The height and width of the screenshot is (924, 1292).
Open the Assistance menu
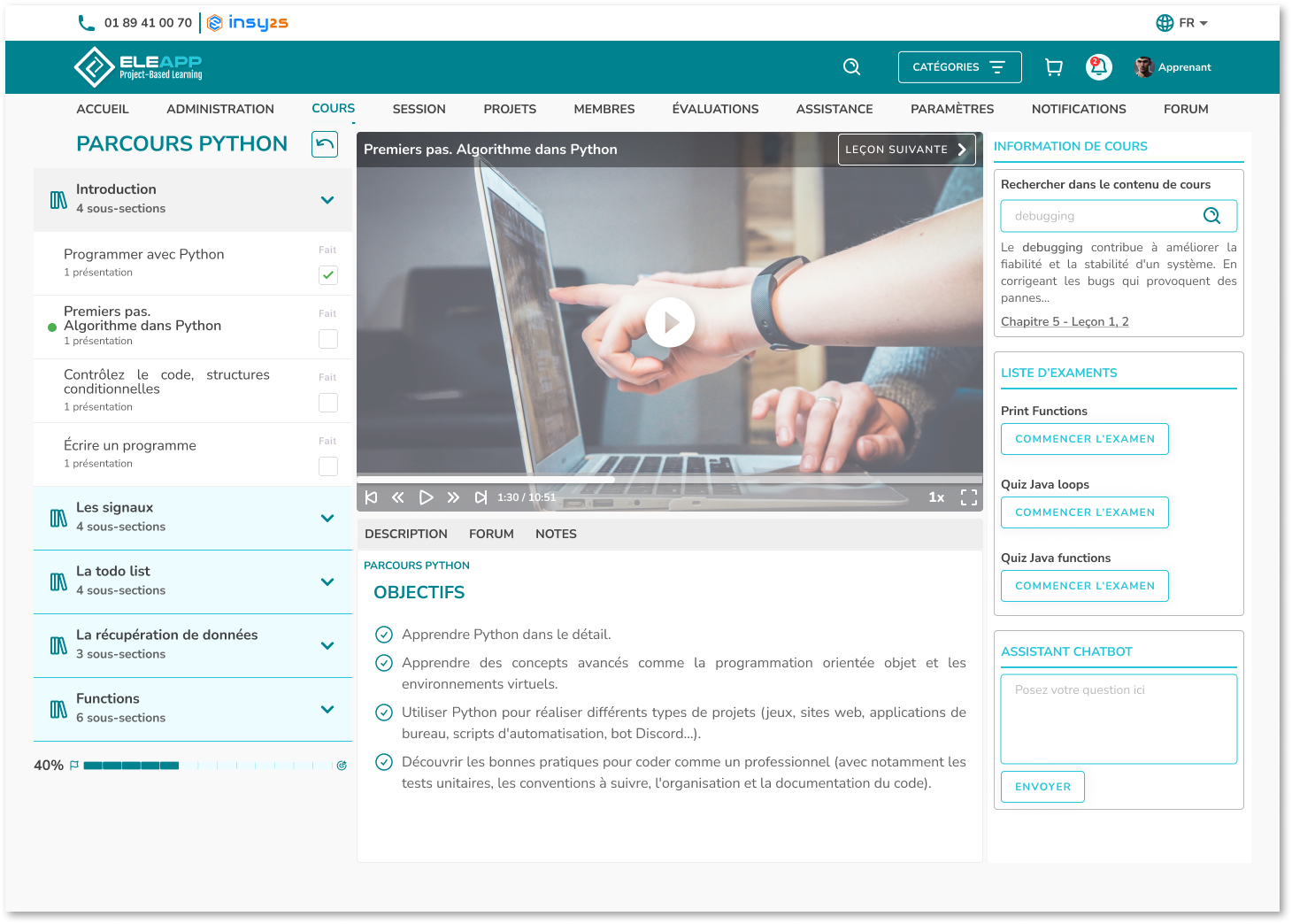834,109
